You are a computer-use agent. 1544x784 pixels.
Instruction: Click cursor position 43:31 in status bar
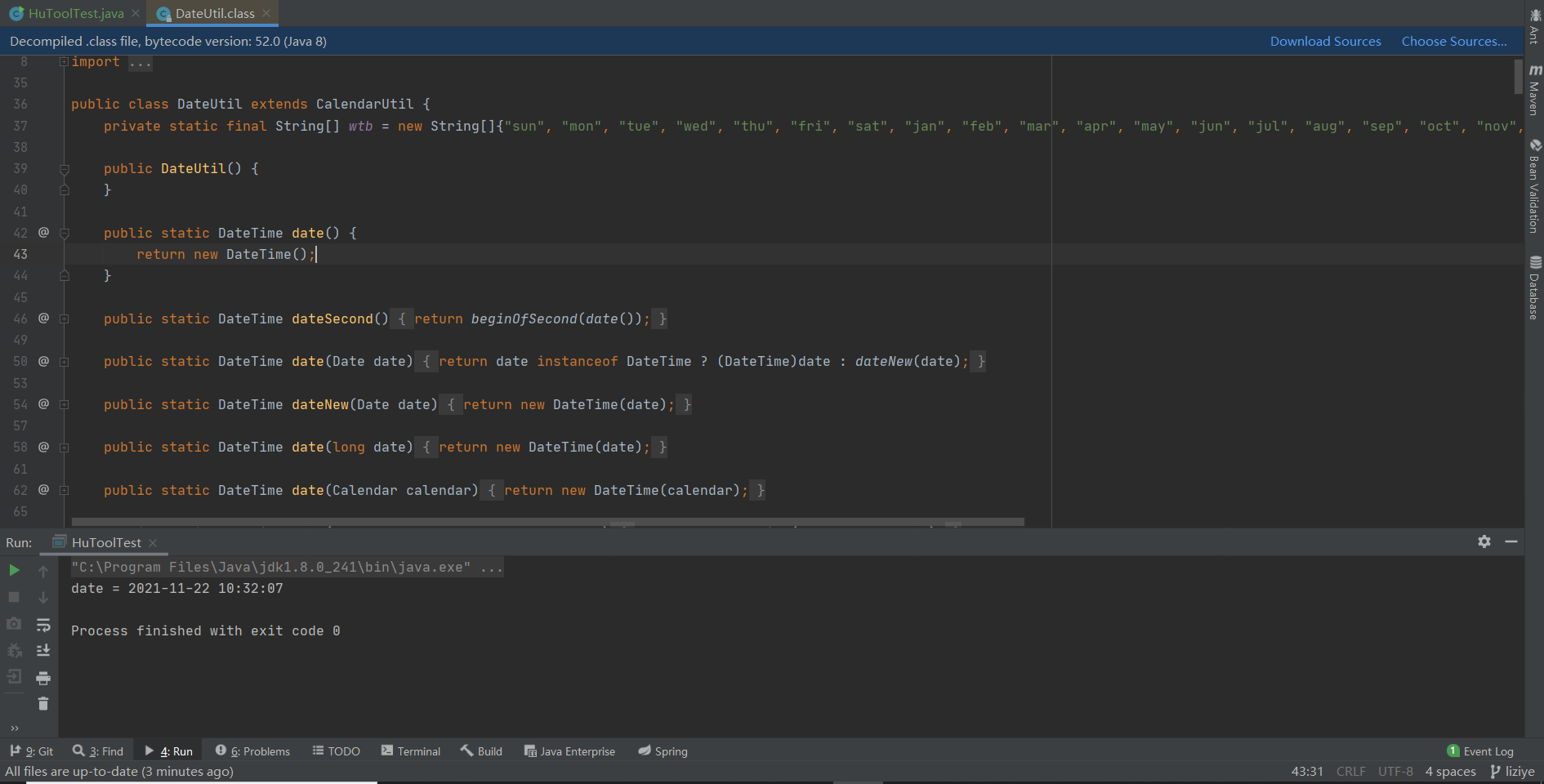click(x=1307, y=771)
